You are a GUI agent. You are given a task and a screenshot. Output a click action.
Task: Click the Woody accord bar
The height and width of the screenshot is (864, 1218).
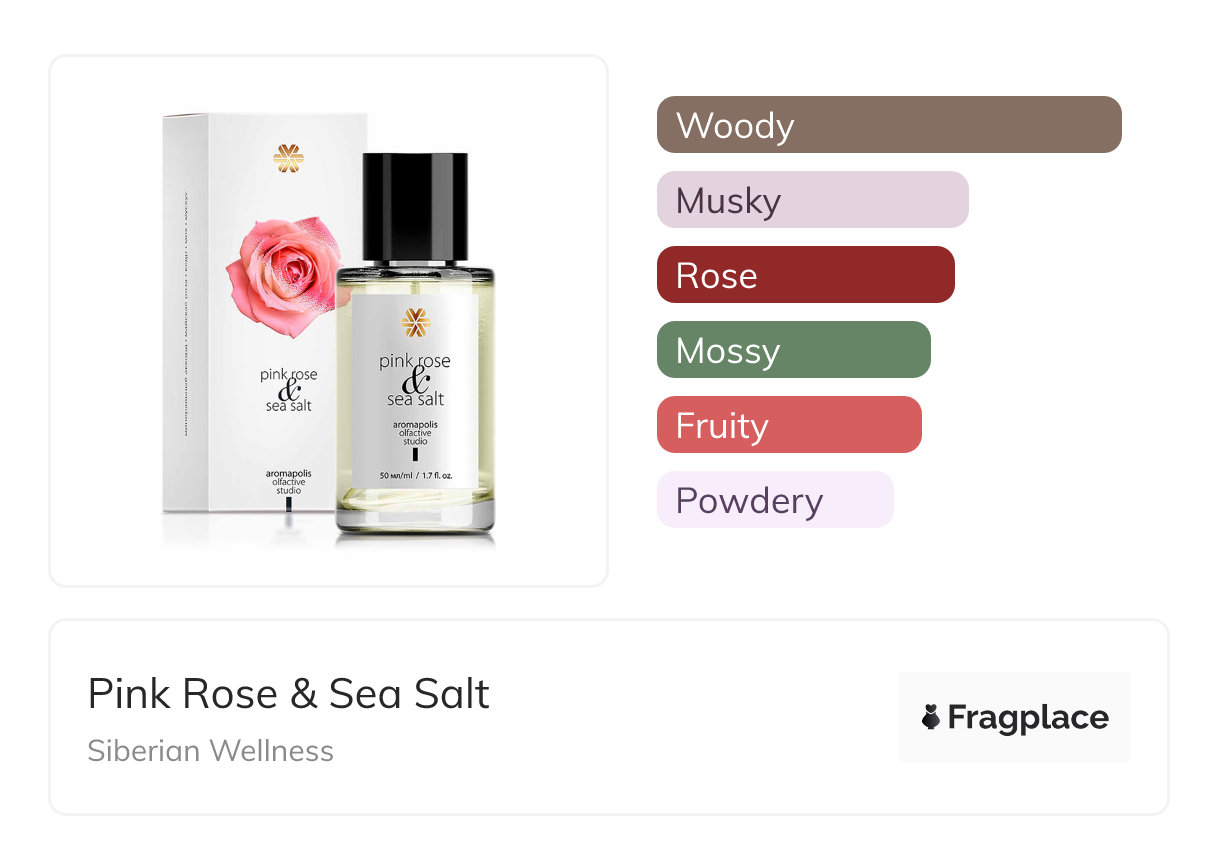[889, 125]
